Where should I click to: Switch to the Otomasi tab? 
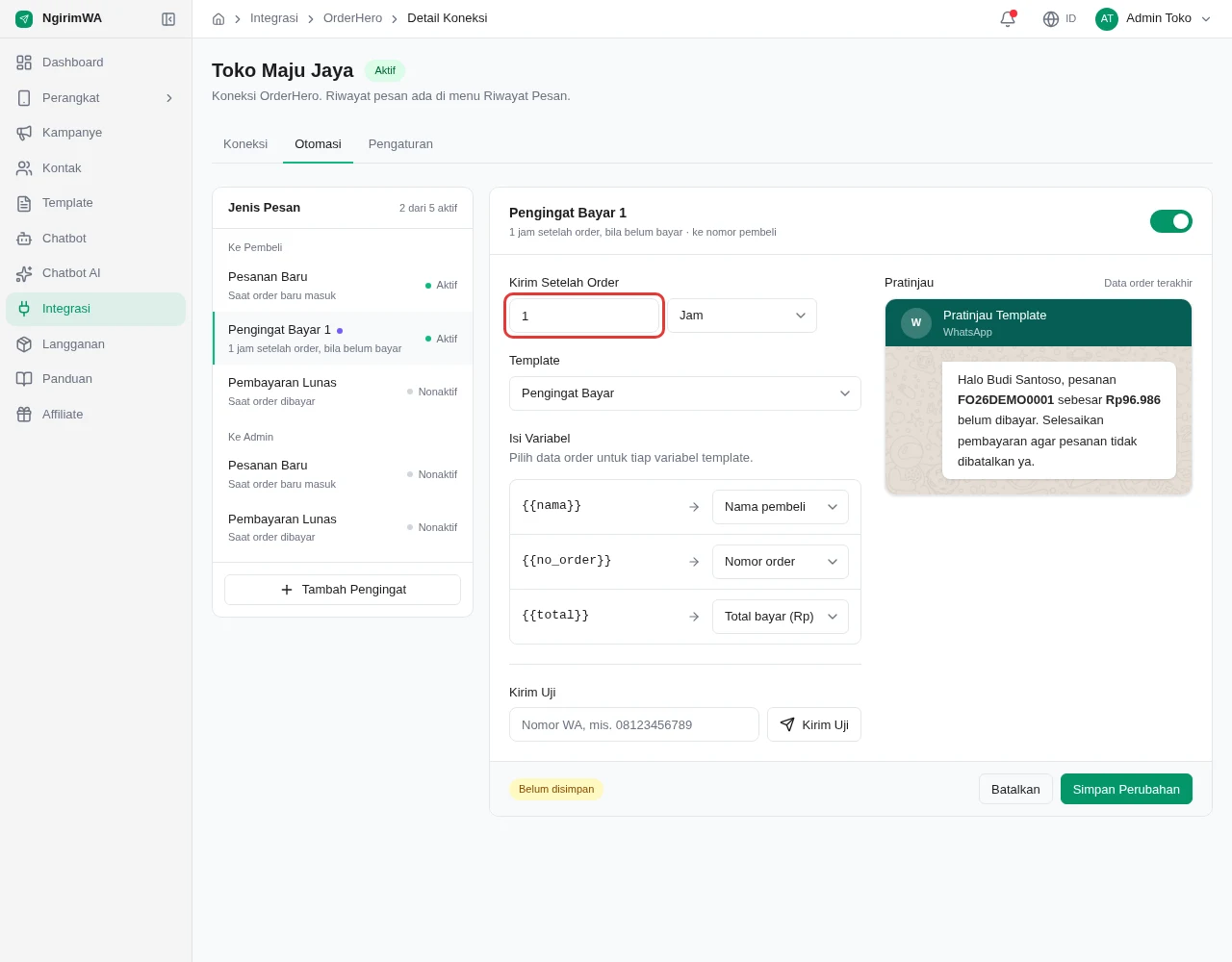[x=318, y=144]
